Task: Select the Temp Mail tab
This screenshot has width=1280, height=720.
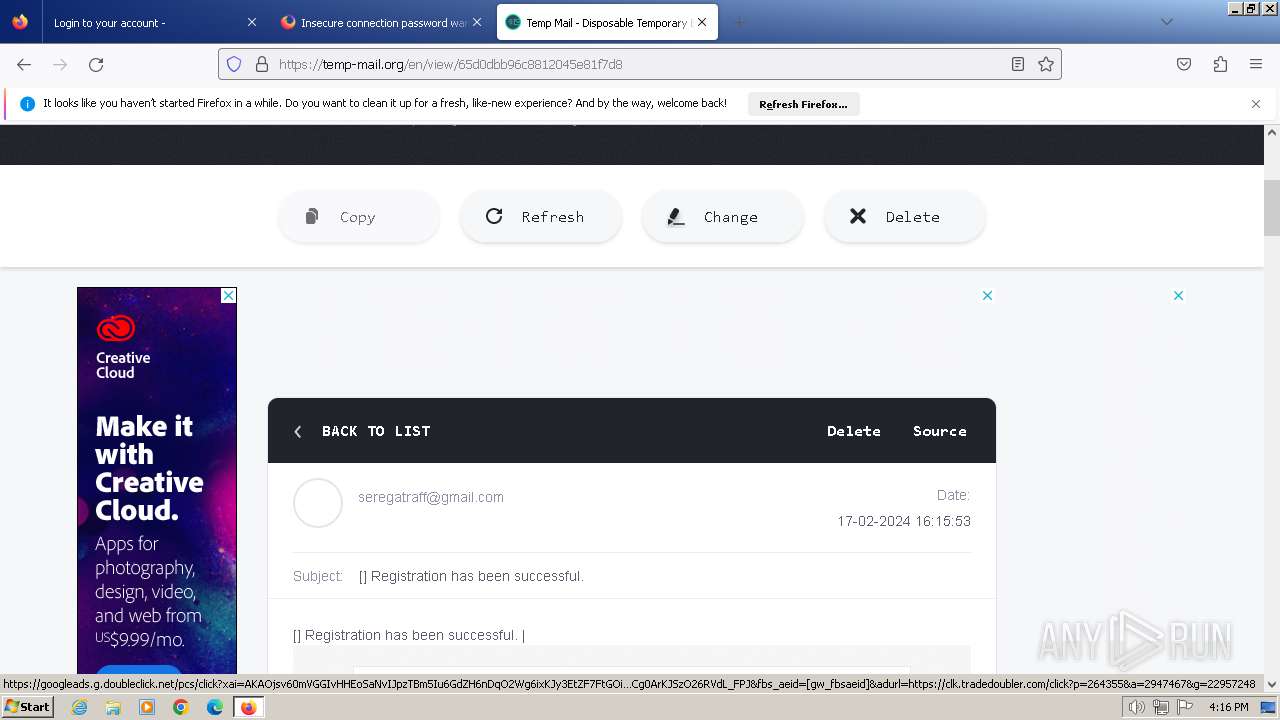Action: [x=607, y=22]
